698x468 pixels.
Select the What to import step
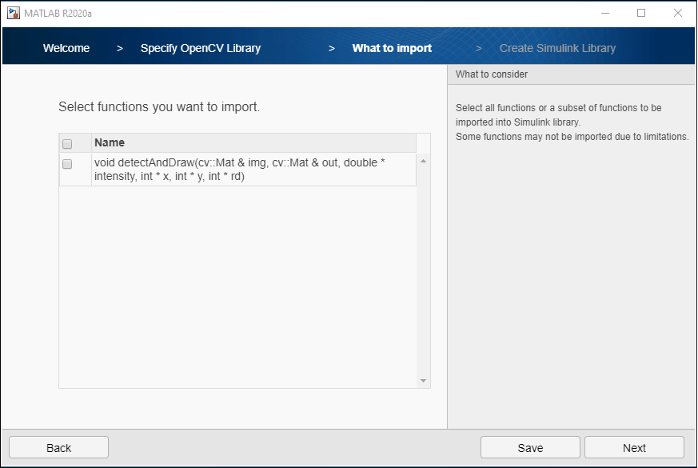tap(392, 48)
